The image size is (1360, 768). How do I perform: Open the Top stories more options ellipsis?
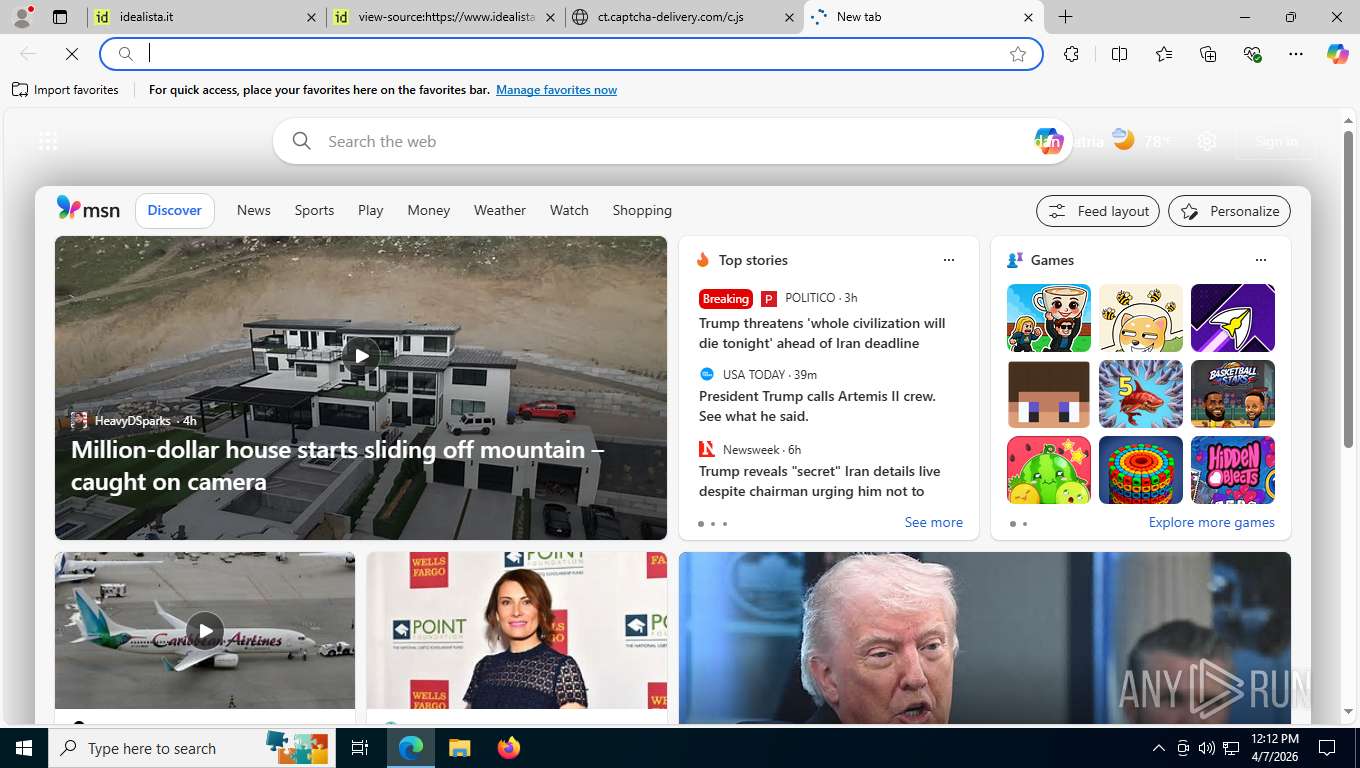pyautogui.click(x=949, y=260)
